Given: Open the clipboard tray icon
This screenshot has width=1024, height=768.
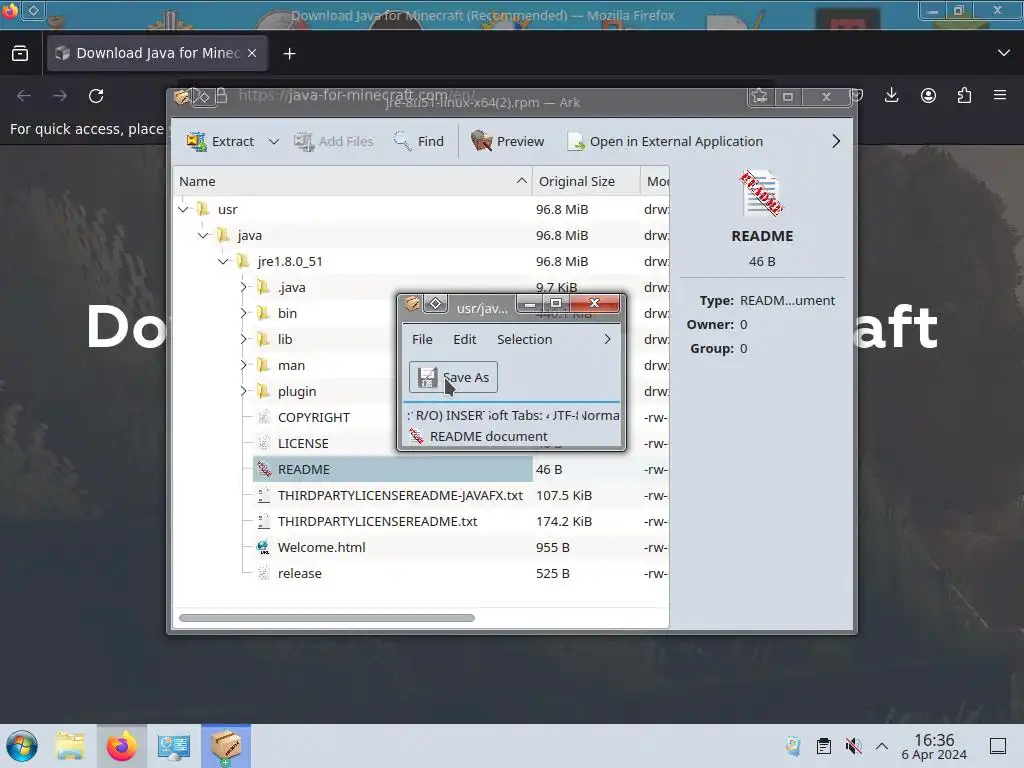Looking at the screenshot, I should (824, 746).
